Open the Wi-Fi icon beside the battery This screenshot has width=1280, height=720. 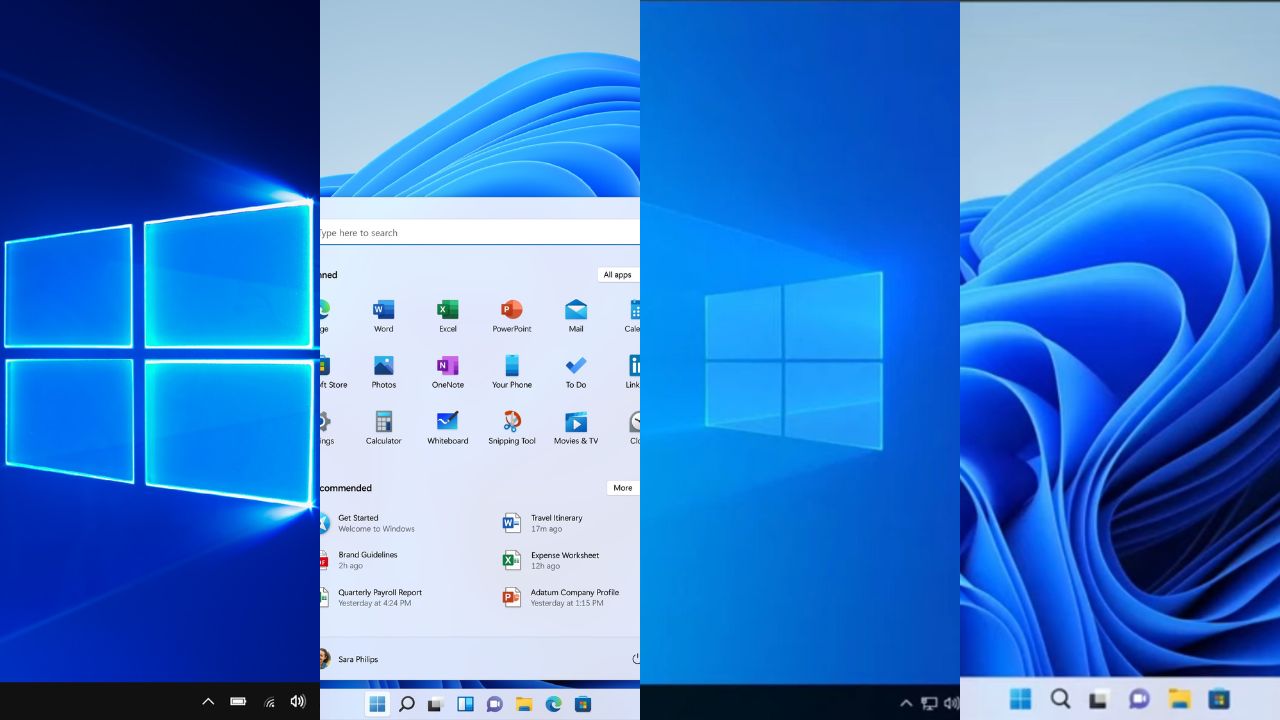point(269,702)
